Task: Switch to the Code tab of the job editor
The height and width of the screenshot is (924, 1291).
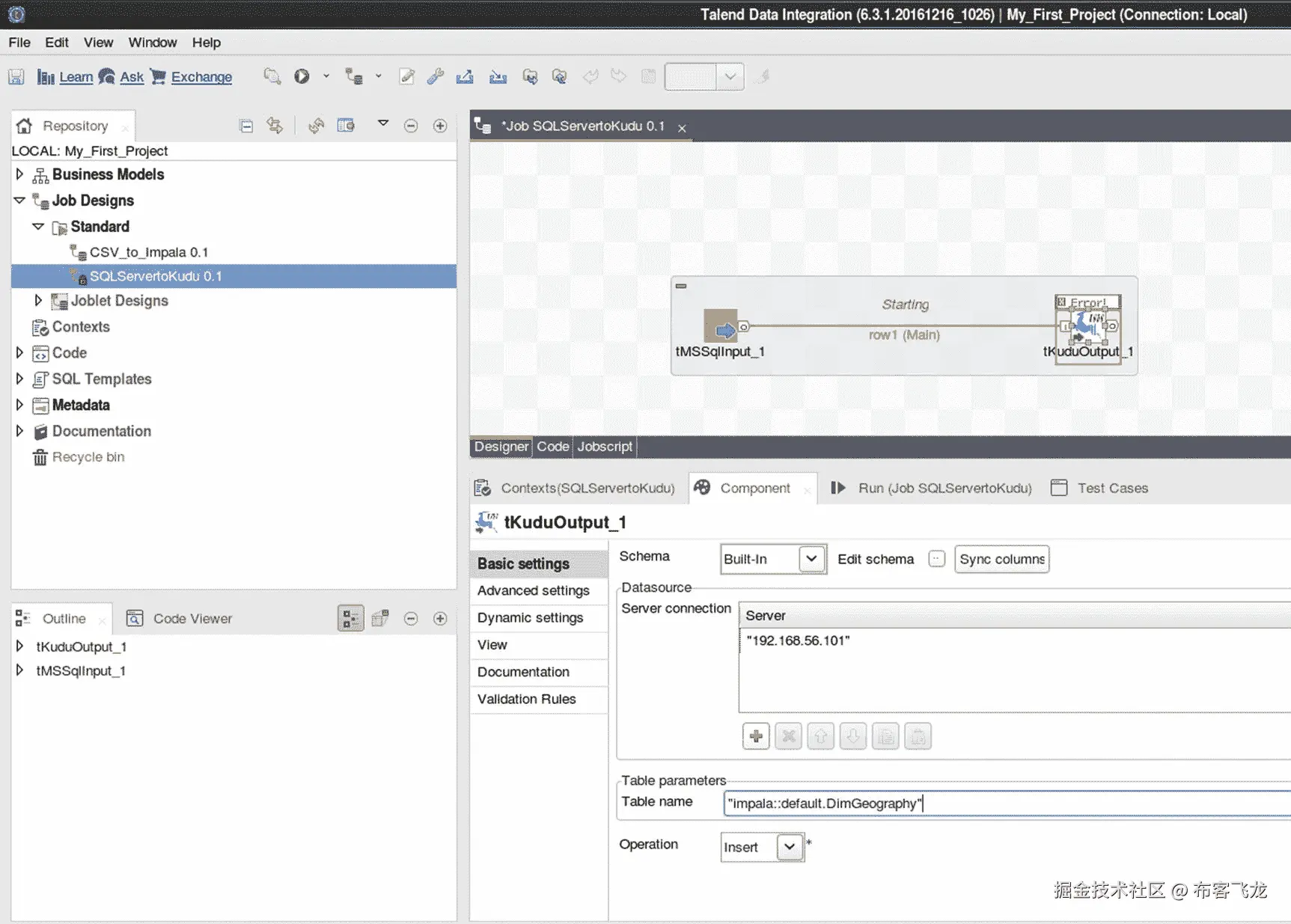Action: click(553, 447)
